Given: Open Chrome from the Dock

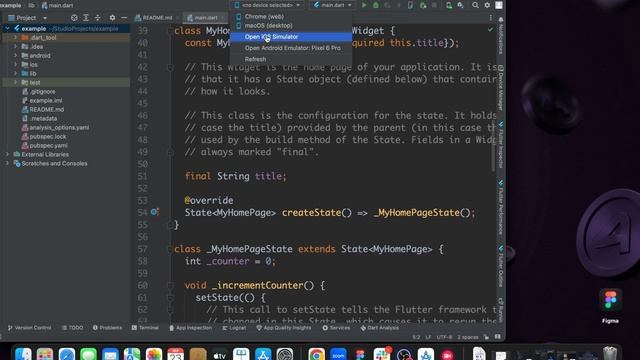Looking at the screenshot, I should pyautogui.click(x=316, y=354).
